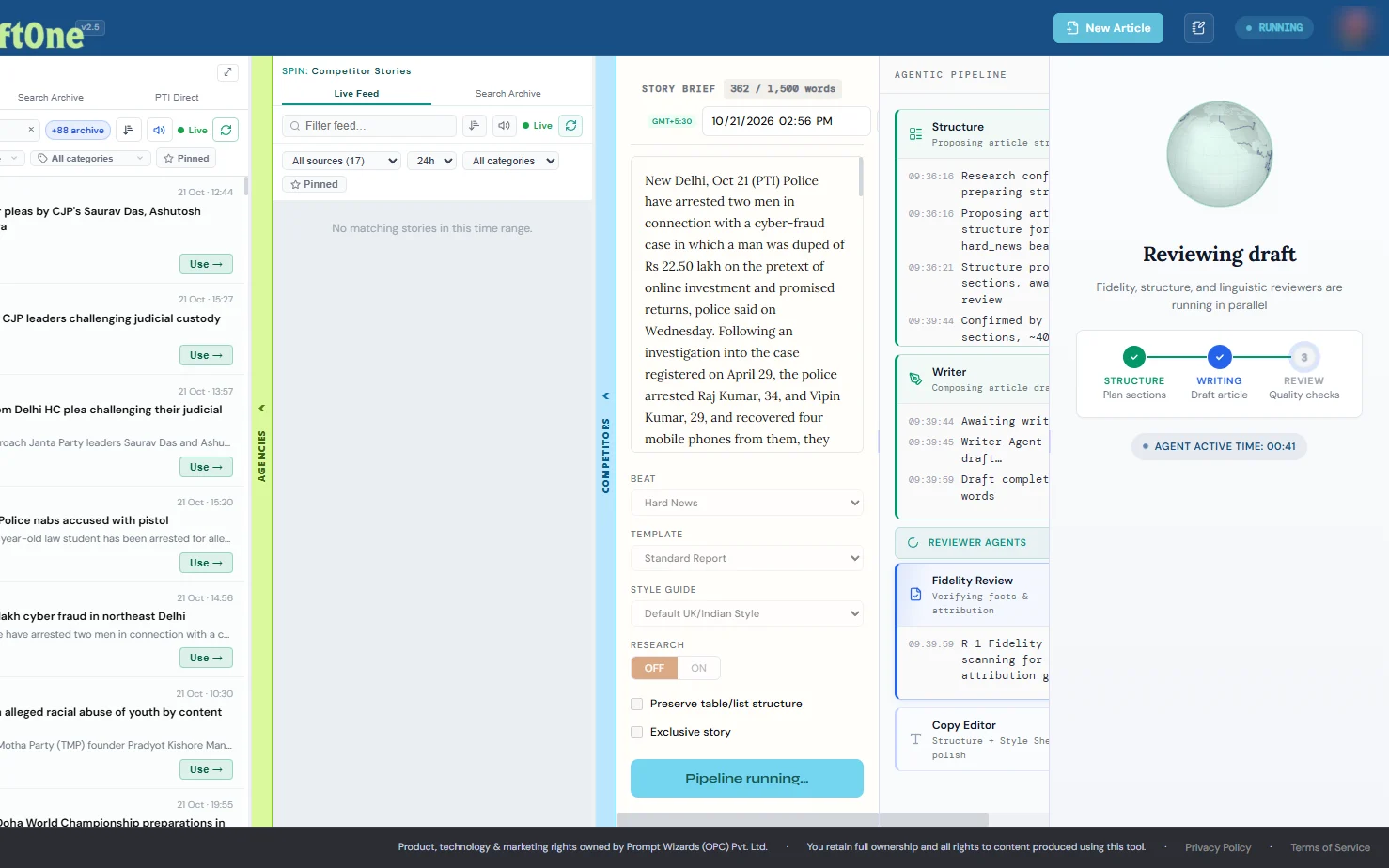Open Search Archive tab in Competitor Stories
The image size is (1389, 868).
click(507, 94)
